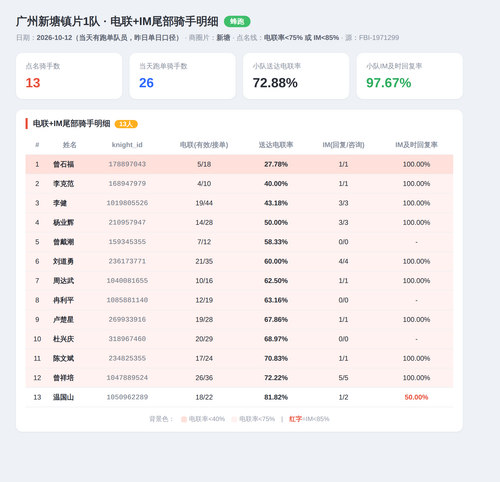Click the 43.18% contact rate cell
Screen dimensions: 500x482
[276, 203]
